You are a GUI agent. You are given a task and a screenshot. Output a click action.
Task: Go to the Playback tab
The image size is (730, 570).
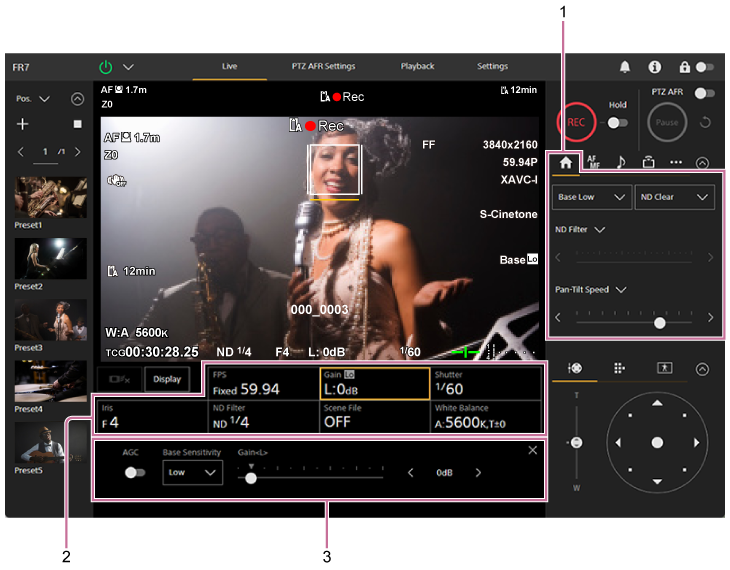coord(417,67)
